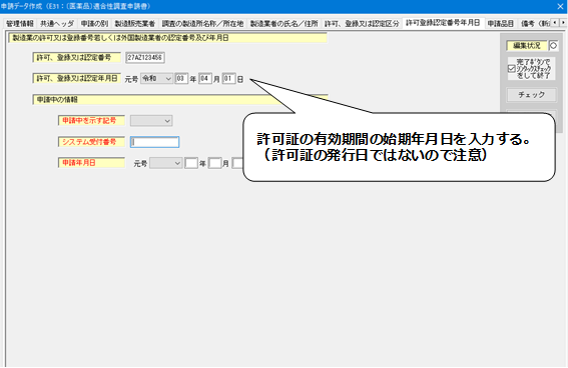Toggle the syntax-check-on-finish checkbox
This screenshot has width=568, height=368.
(x=511, y=69)
